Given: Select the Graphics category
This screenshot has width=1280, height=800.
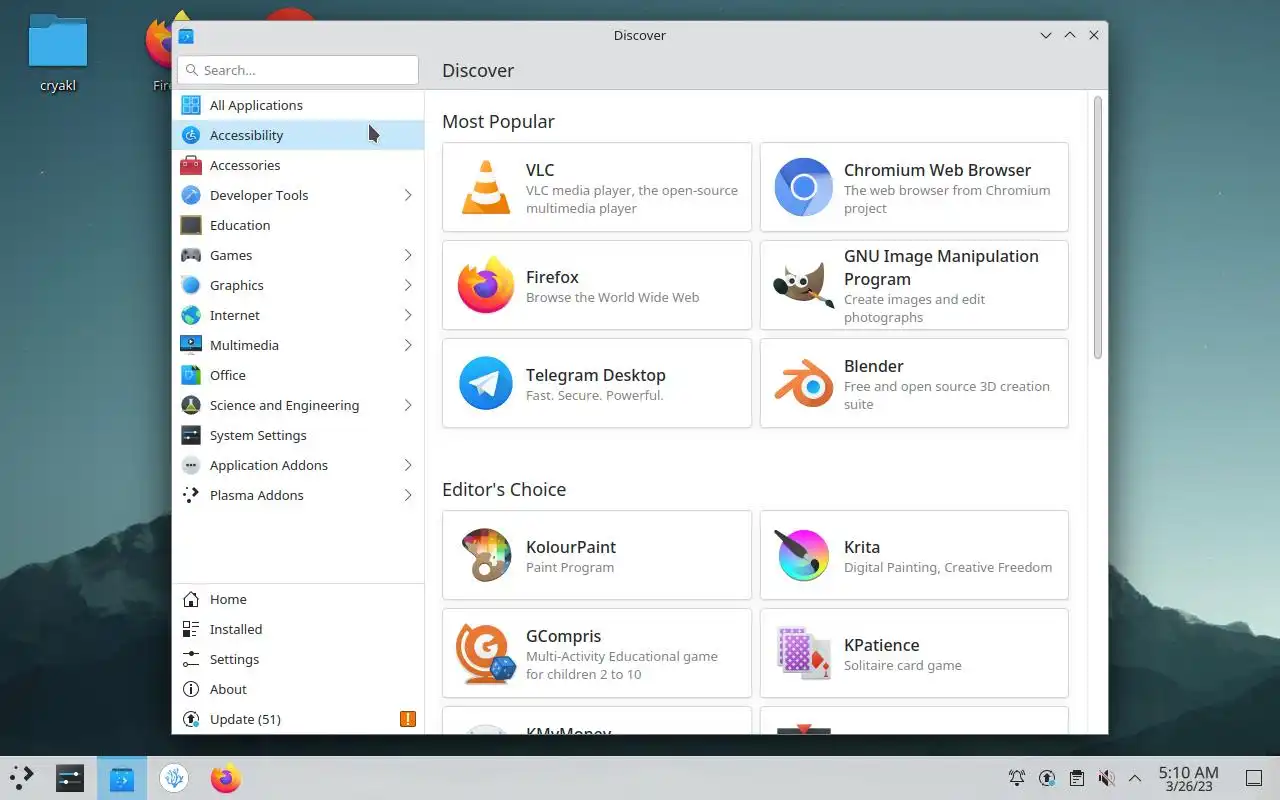Looking at the screenshot, I should (x=298, y=285).
